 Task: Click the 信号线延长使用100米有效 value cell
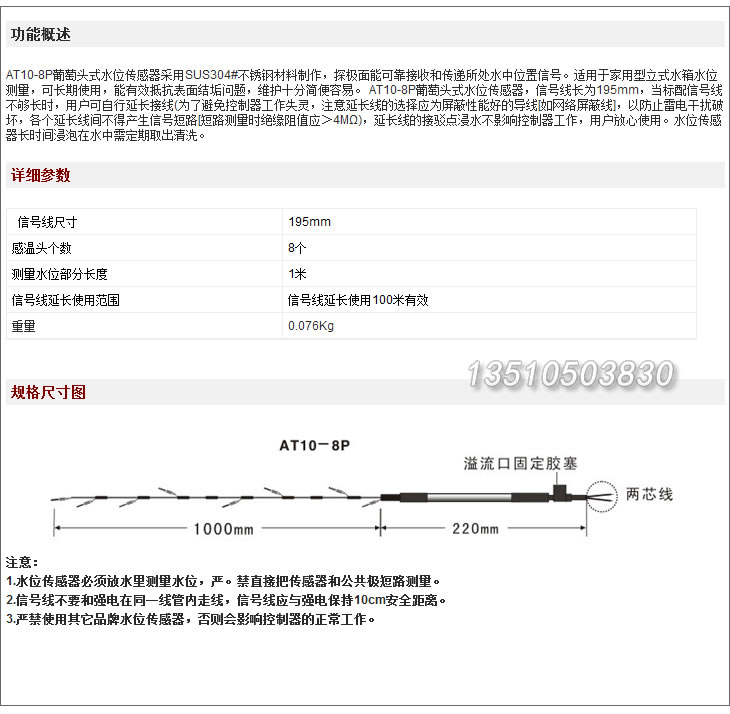click(x=489, y=300)
